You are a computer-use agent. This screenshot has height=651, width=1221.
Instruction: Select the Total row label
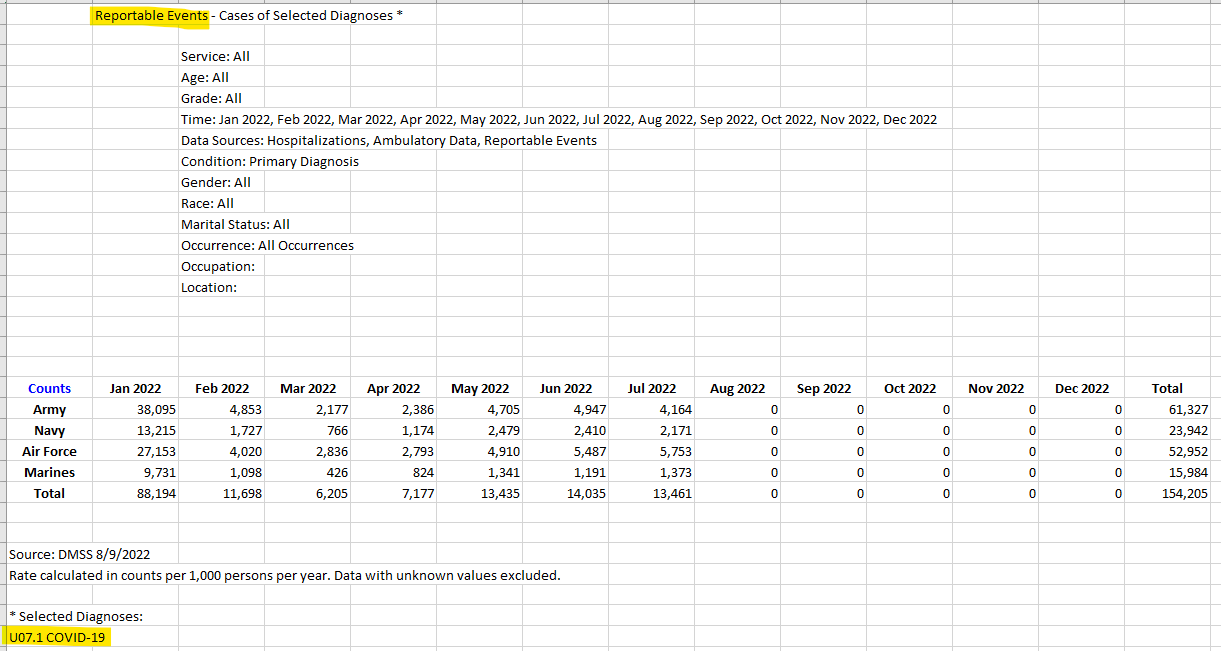49,493
